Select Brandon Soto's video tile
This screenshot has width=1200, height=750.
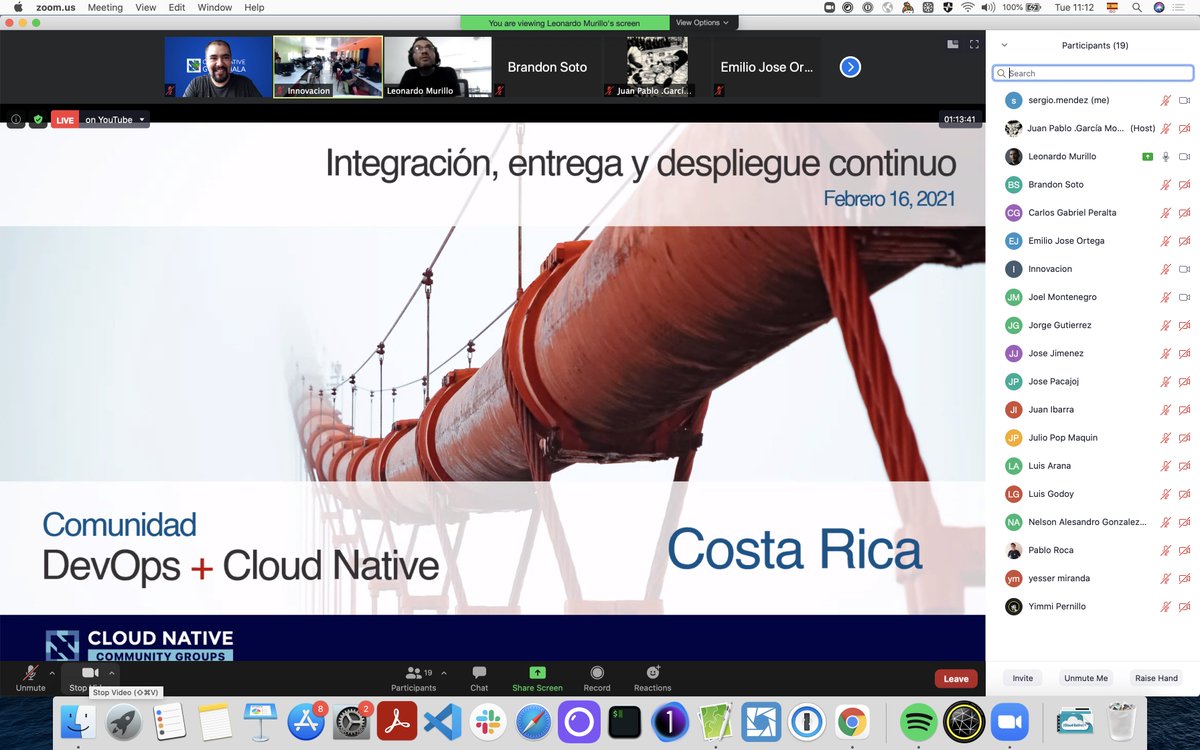[x=547, y=67]
